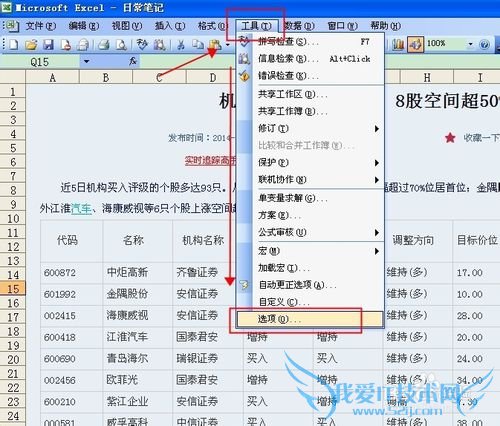Click the blue Help question mark icon
The image size is (500, 426).
(x=484, y=44)
